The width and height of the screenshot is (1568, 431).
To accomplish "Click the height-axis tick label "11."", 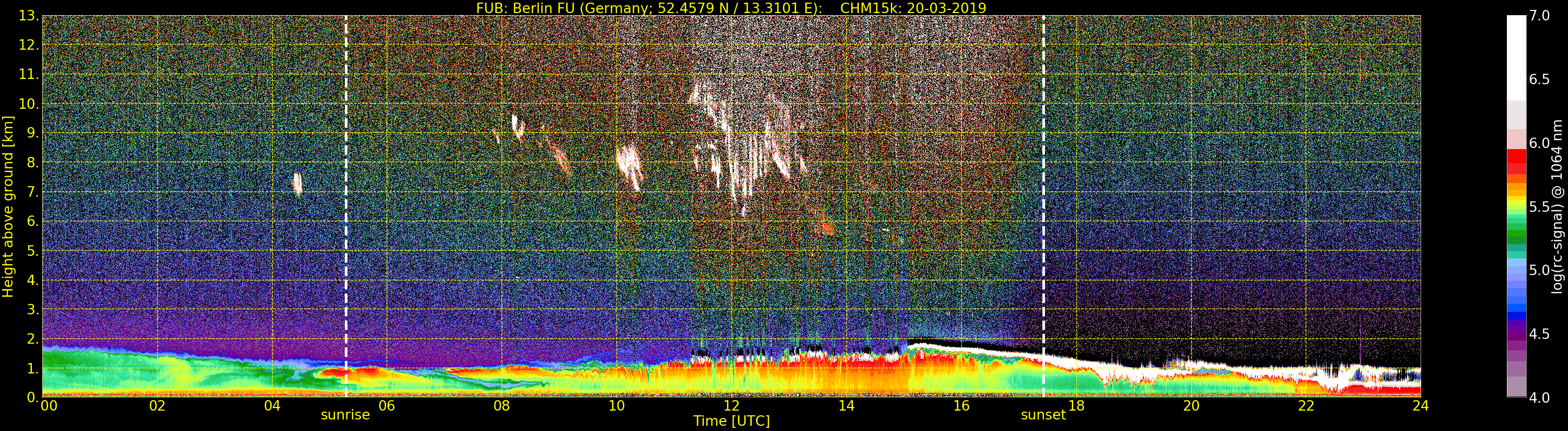I will click(29, 74).
